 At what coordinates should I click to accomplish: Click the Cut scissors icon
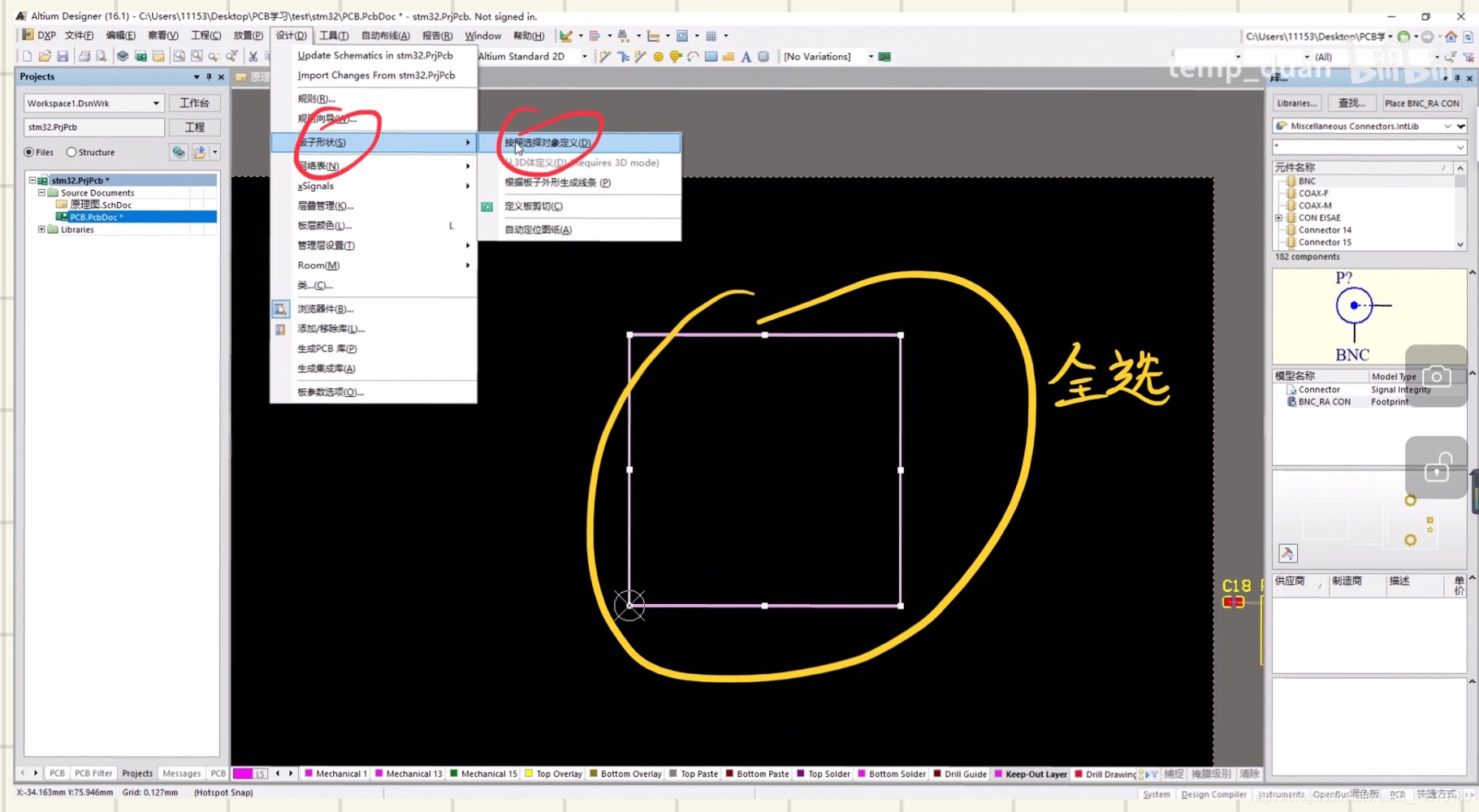click(x=253, y=57)
